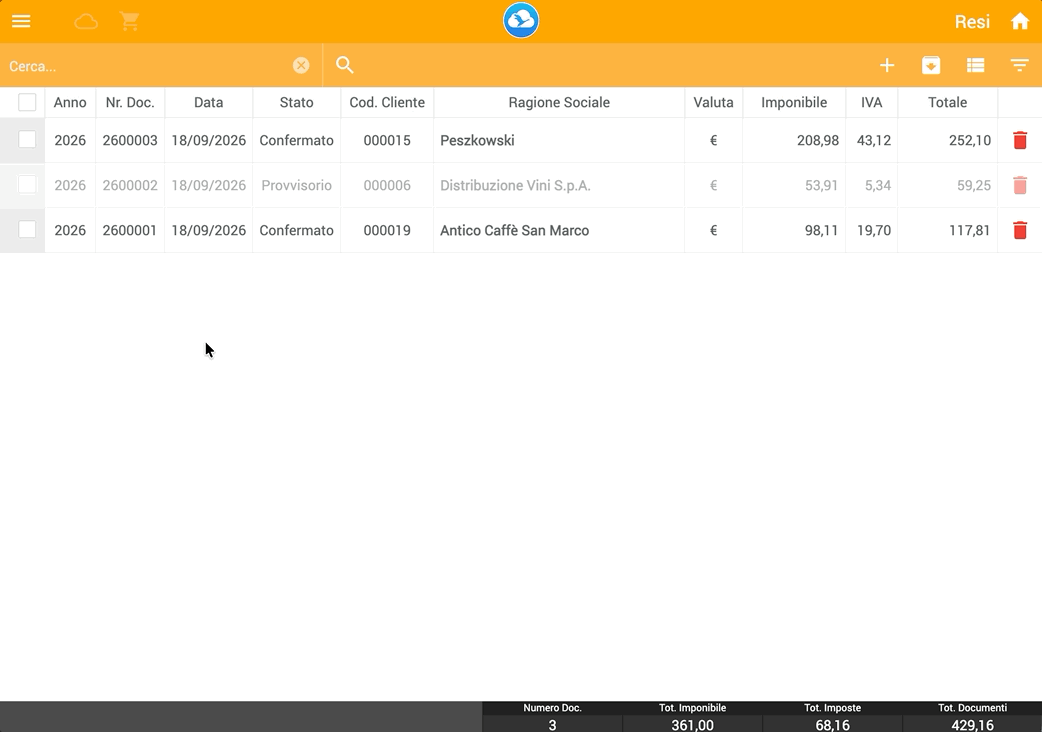Delete the Peszkowski document
The height and width of the screenshot is (732, 1042).
tap(1020, 140)
